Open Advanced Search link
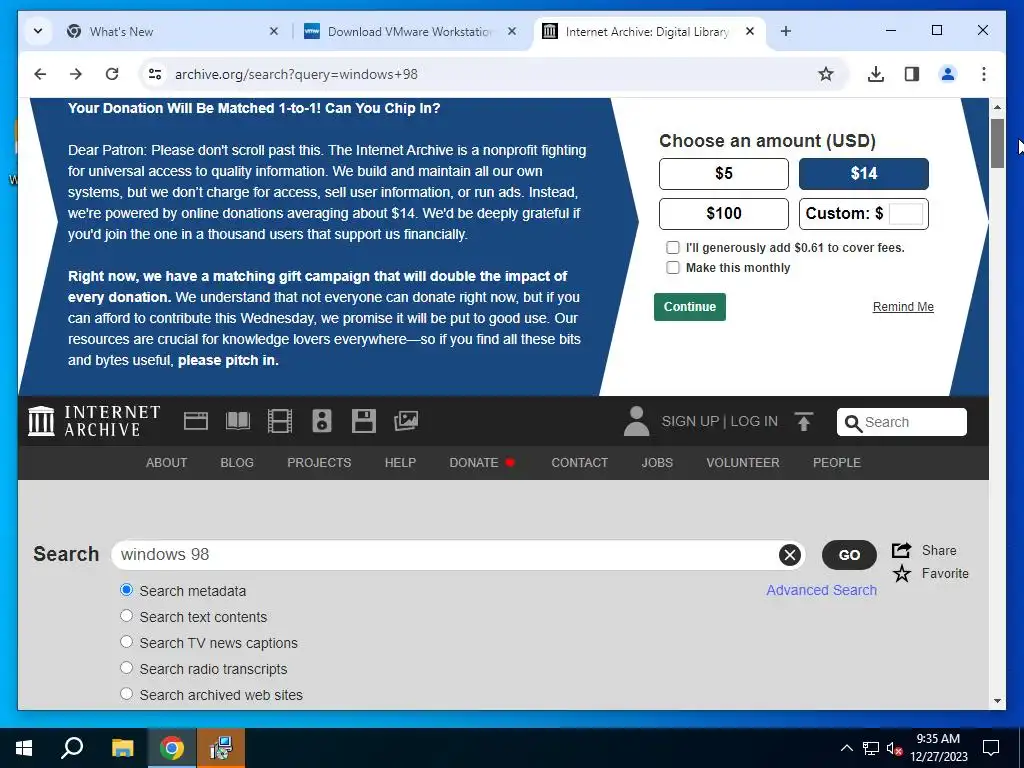 pos(822,590)
